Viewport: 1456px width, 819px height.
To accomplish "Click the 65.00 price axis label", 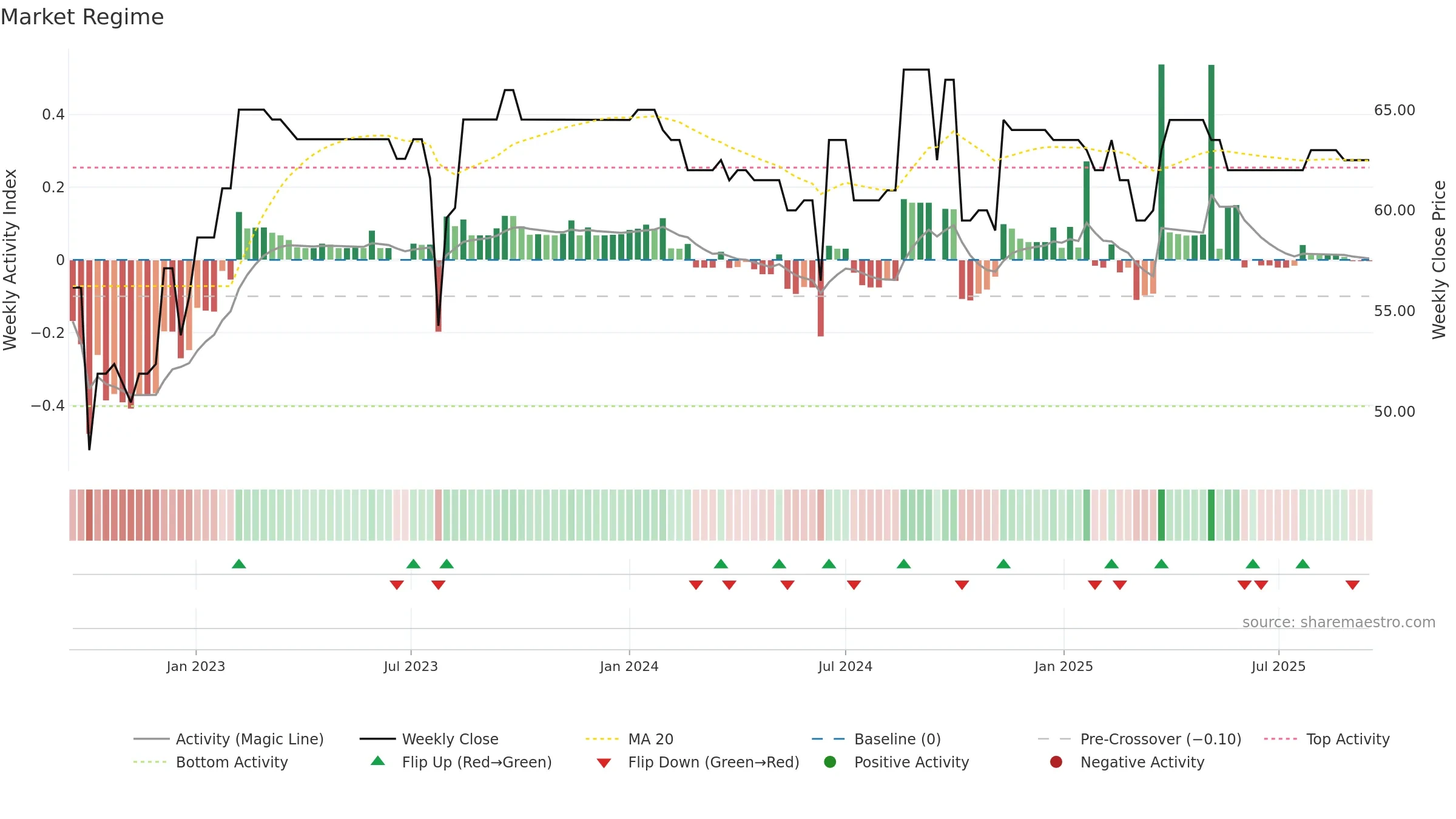I will click(1394, 110).
